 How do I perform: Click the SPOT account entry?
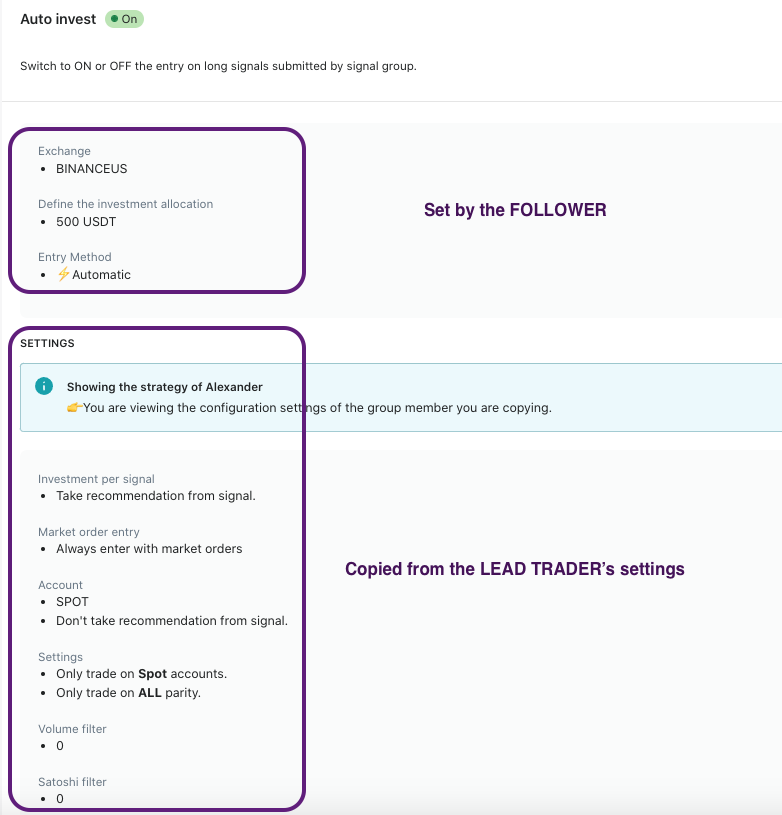click(x=72, y=602)
